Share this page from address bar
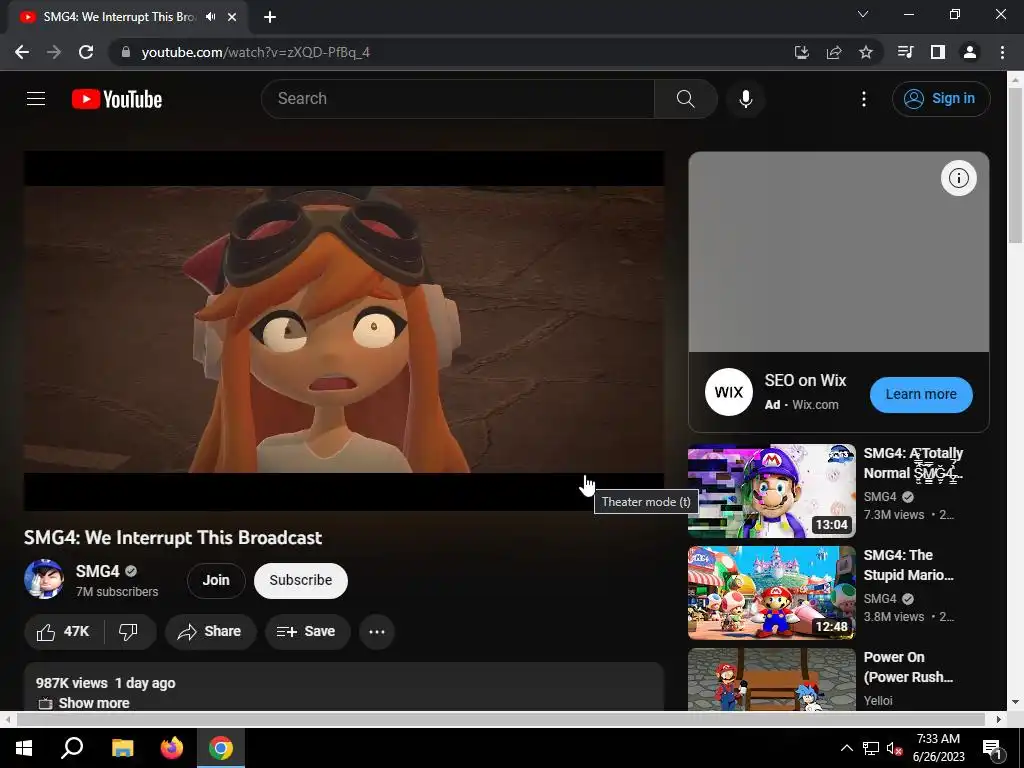 (834, 52)
